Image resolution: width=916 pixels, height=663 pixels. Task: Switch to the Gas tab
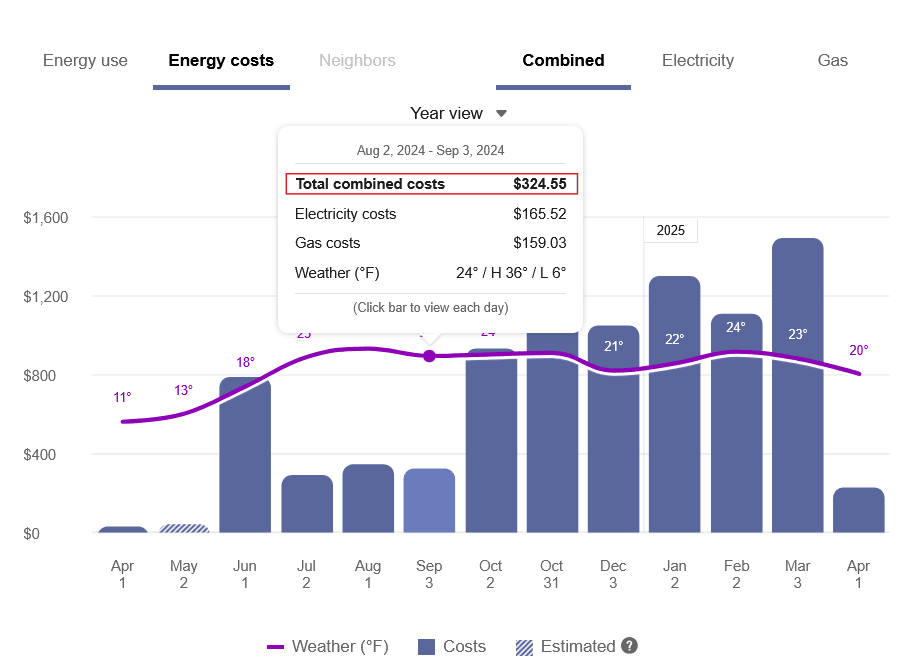[832, 60]
